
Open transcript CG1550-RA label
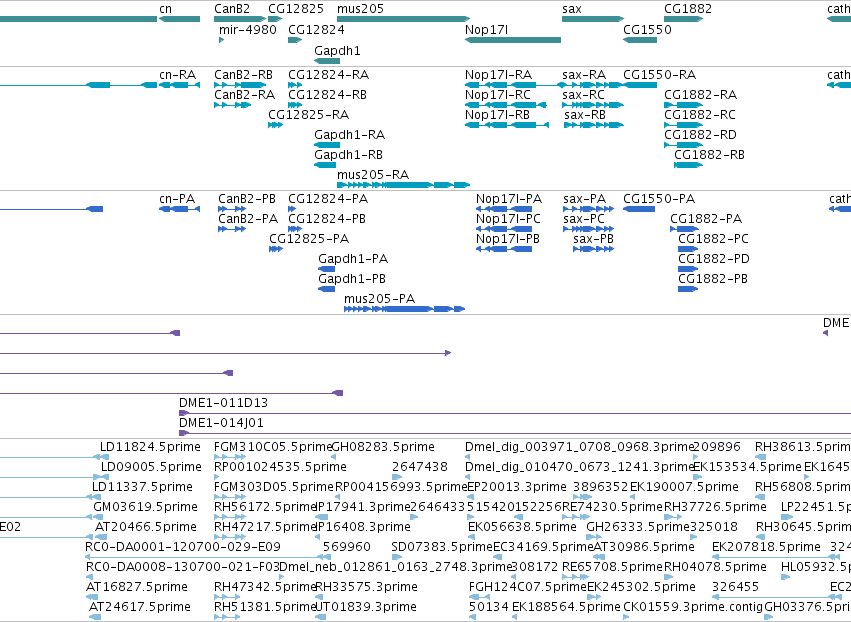659,74
